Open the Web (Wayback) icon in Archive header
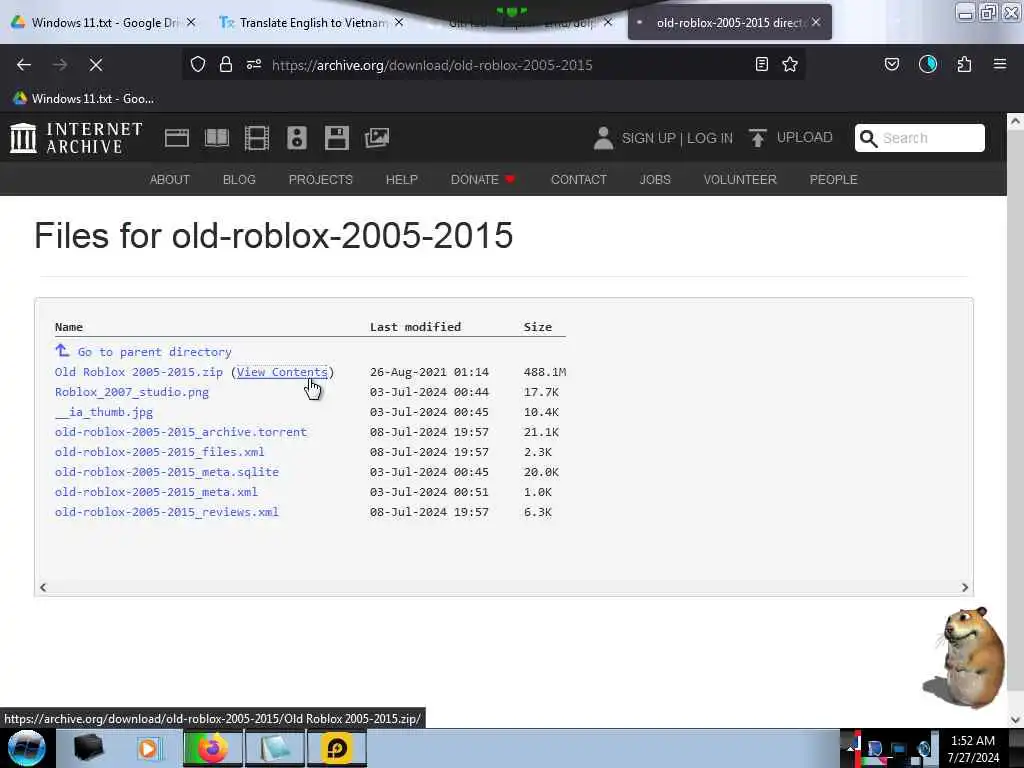Viewport: 1024px width, 768px height. (x=177, y=138)
